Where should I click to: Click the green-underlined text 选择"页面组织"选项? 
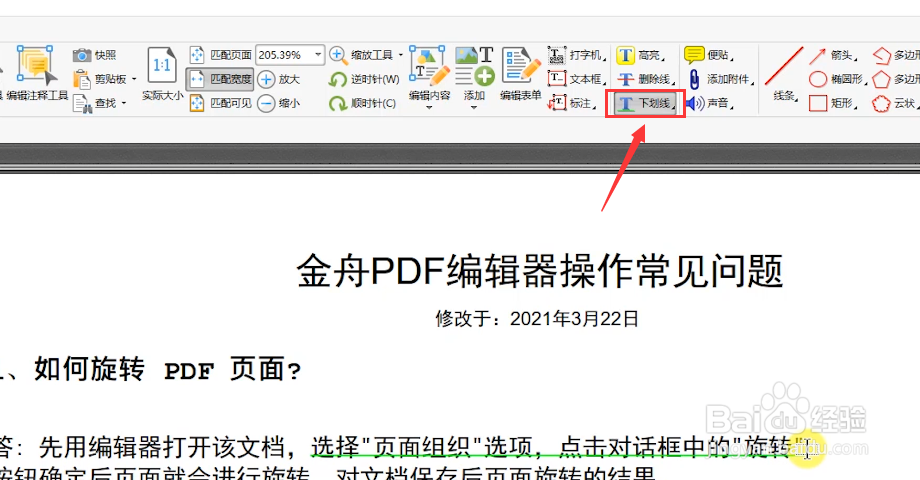(x=422, y=447)
